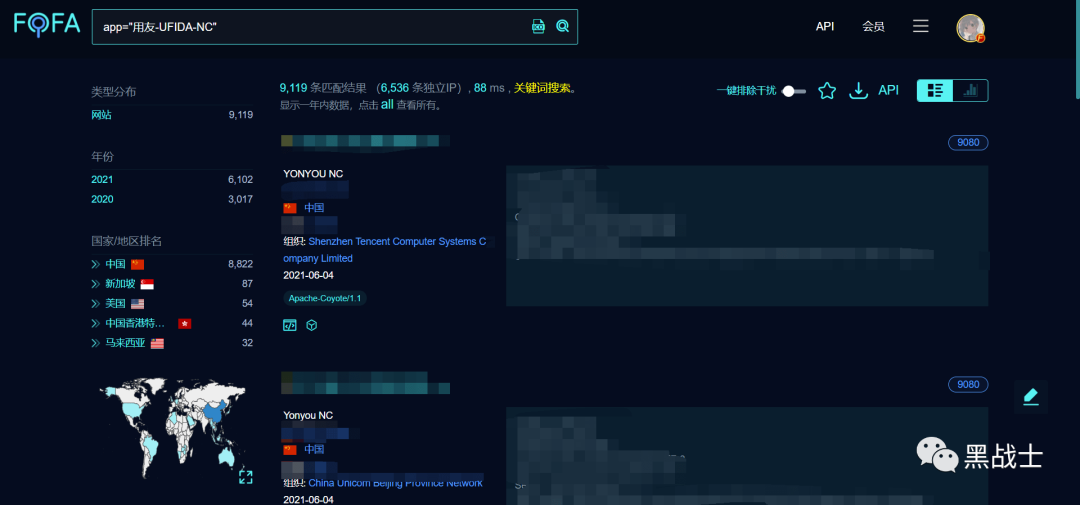Screen dimensions: 1080x505
Task: Click the page vertical scrollbar
Action: coord(1077,48)
